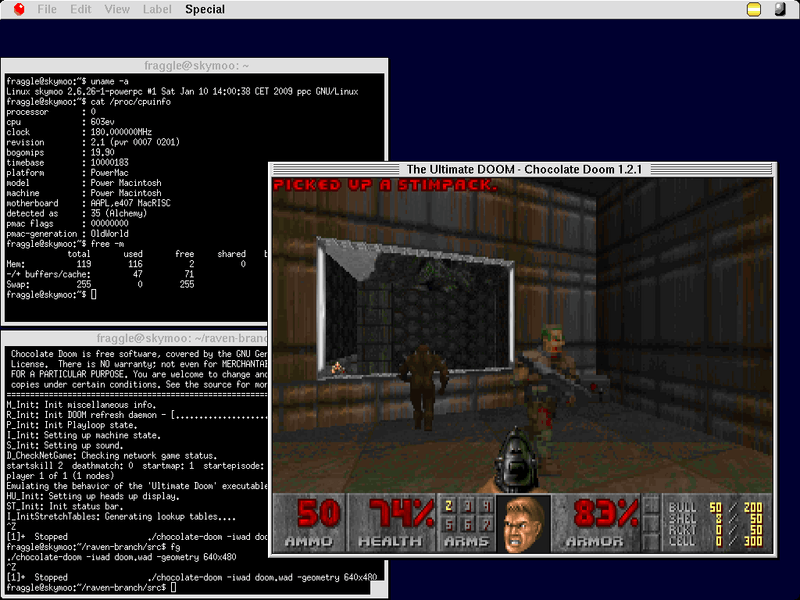Click the Chocolate Doom 1.2.1 window title bar
Image resolution: width=800 pixels, height=600 pixels.
coord(522,169)
